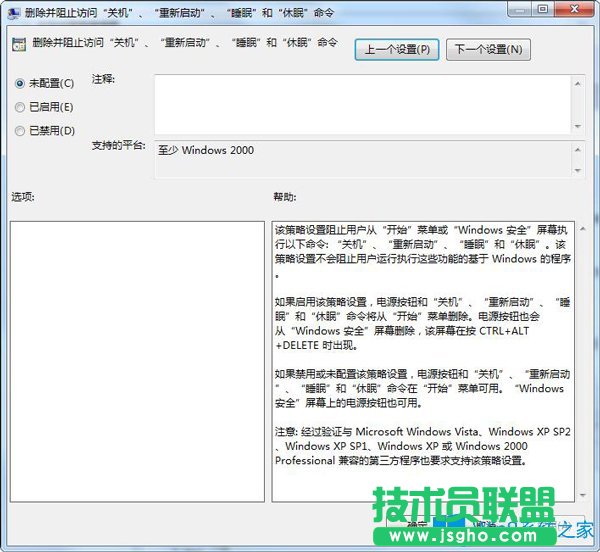Select the 已禁用(D) radio button
The width and height of the screenshot is (600, 552).
pos(20,131)
